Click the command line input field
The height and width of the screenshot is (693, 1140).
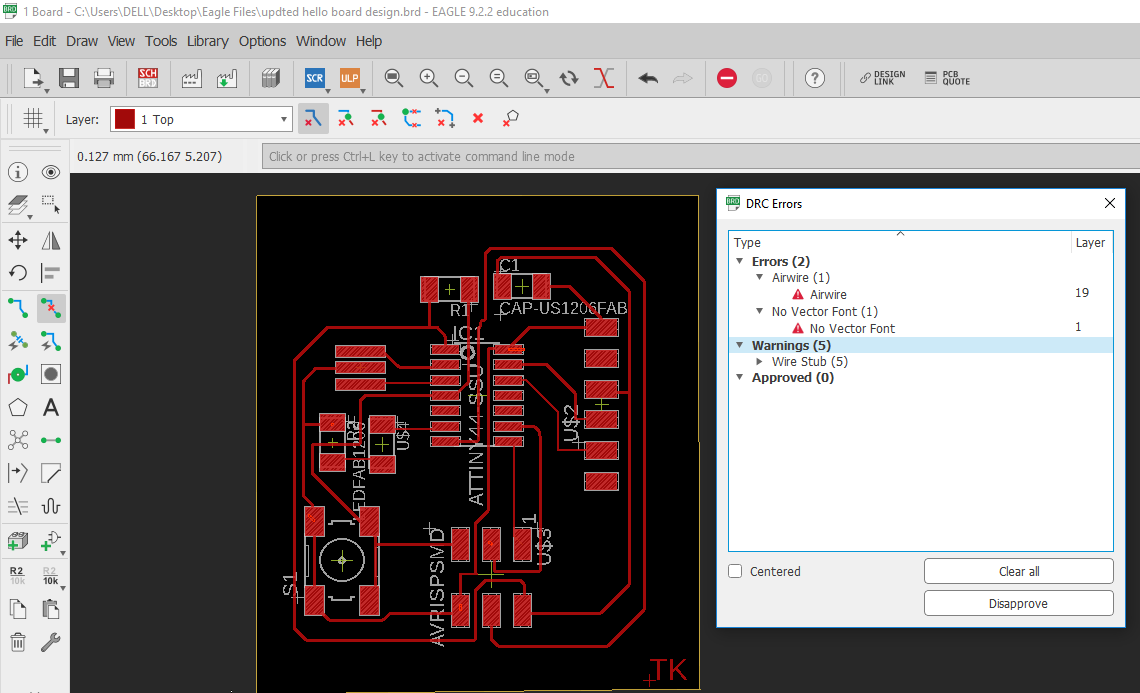coord(700,156)
